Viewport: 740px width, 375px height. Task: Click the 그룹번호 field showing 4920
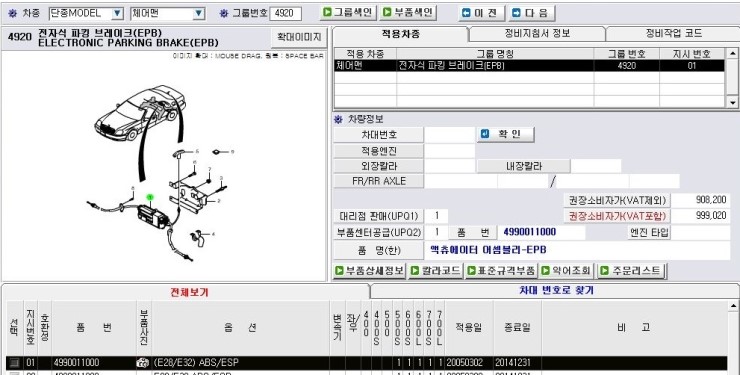(285, 13)
